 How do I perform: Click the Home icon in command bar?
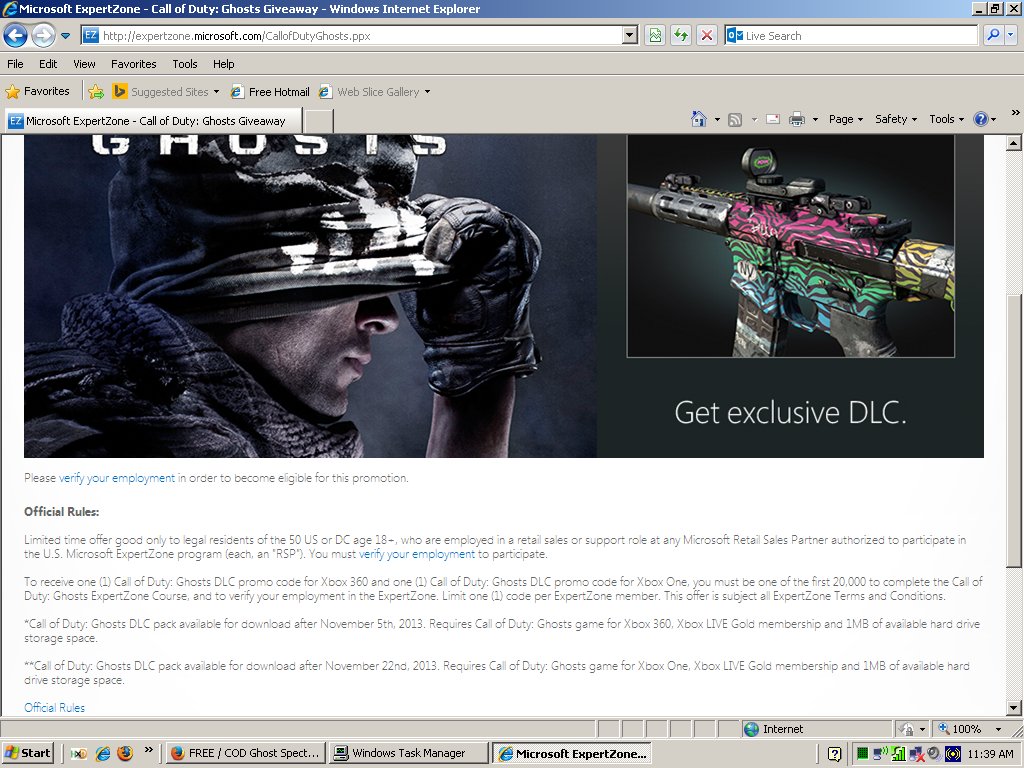(x=699, y=119)
